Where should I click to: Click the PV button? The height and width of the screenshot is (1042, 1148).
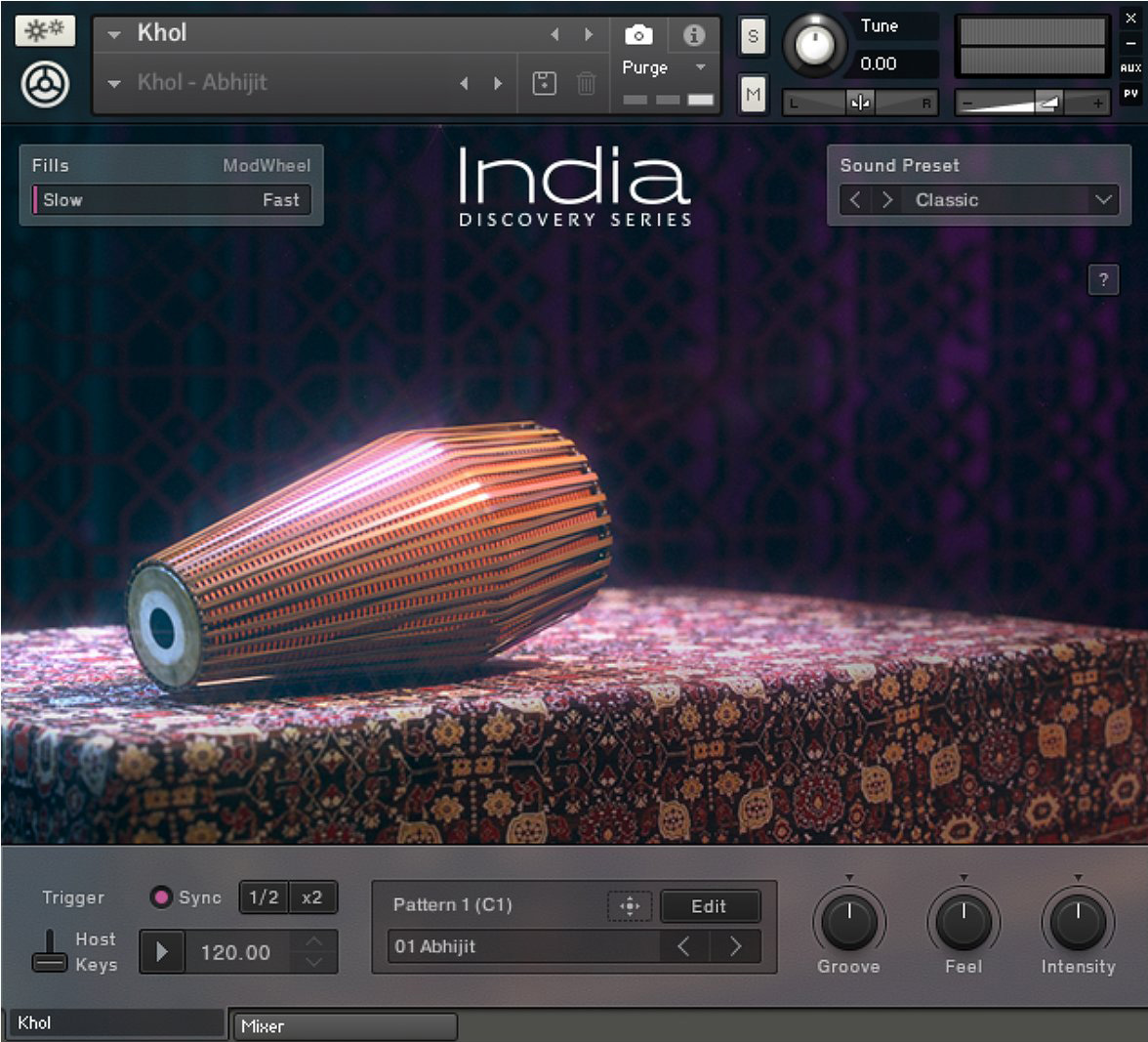pyautogui.click(x=1130, y=94)
